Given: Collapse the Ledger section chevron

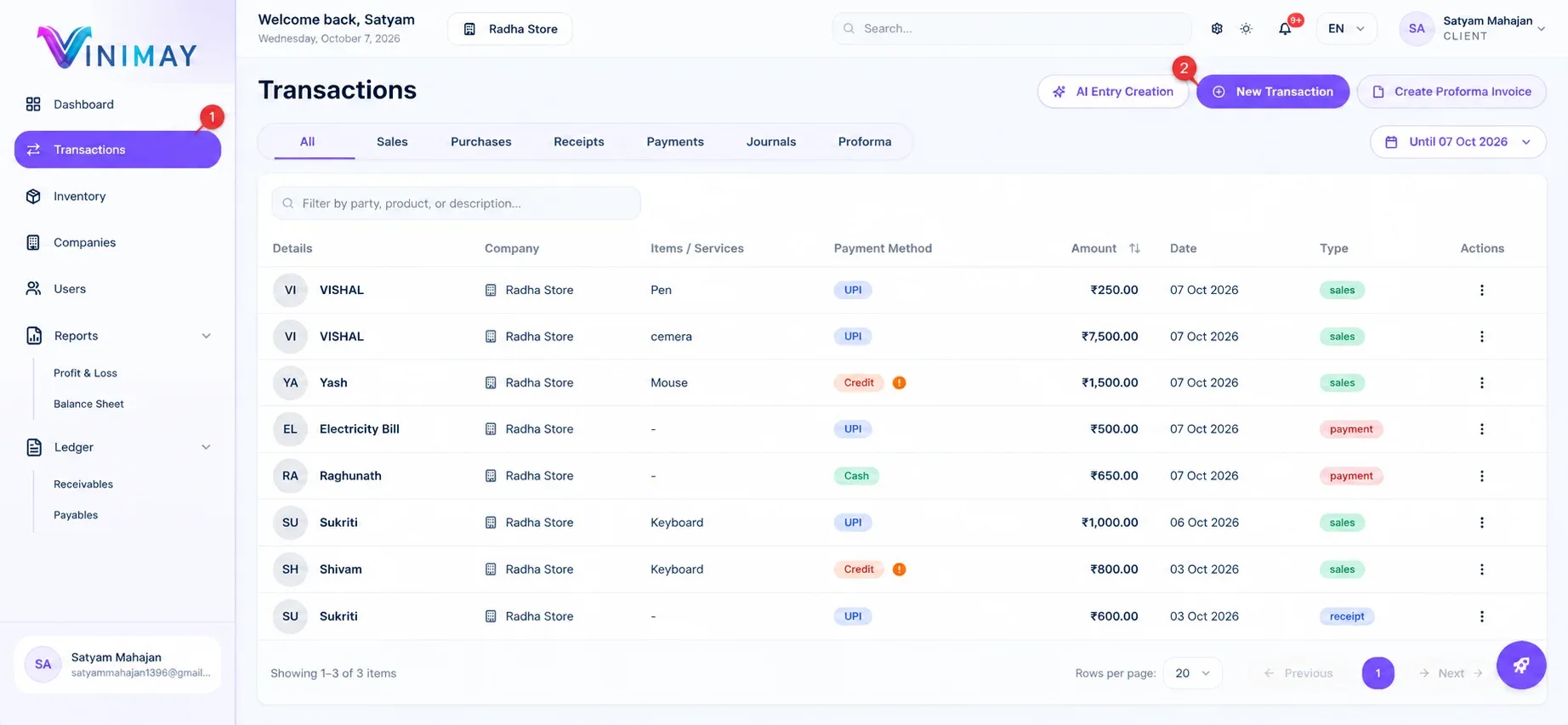Looking at the screenshot, I should [206, 447].
